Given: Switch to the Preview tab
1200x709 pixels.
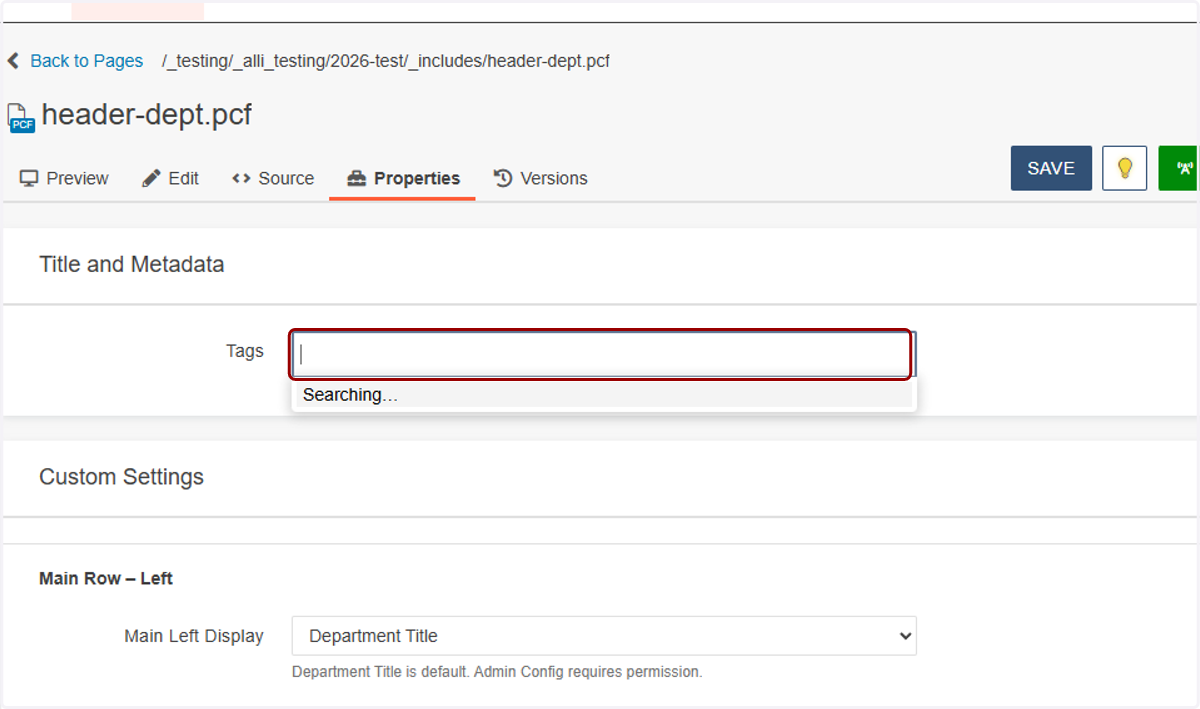Looking at the screenshot, I should [x=64, y=178].
